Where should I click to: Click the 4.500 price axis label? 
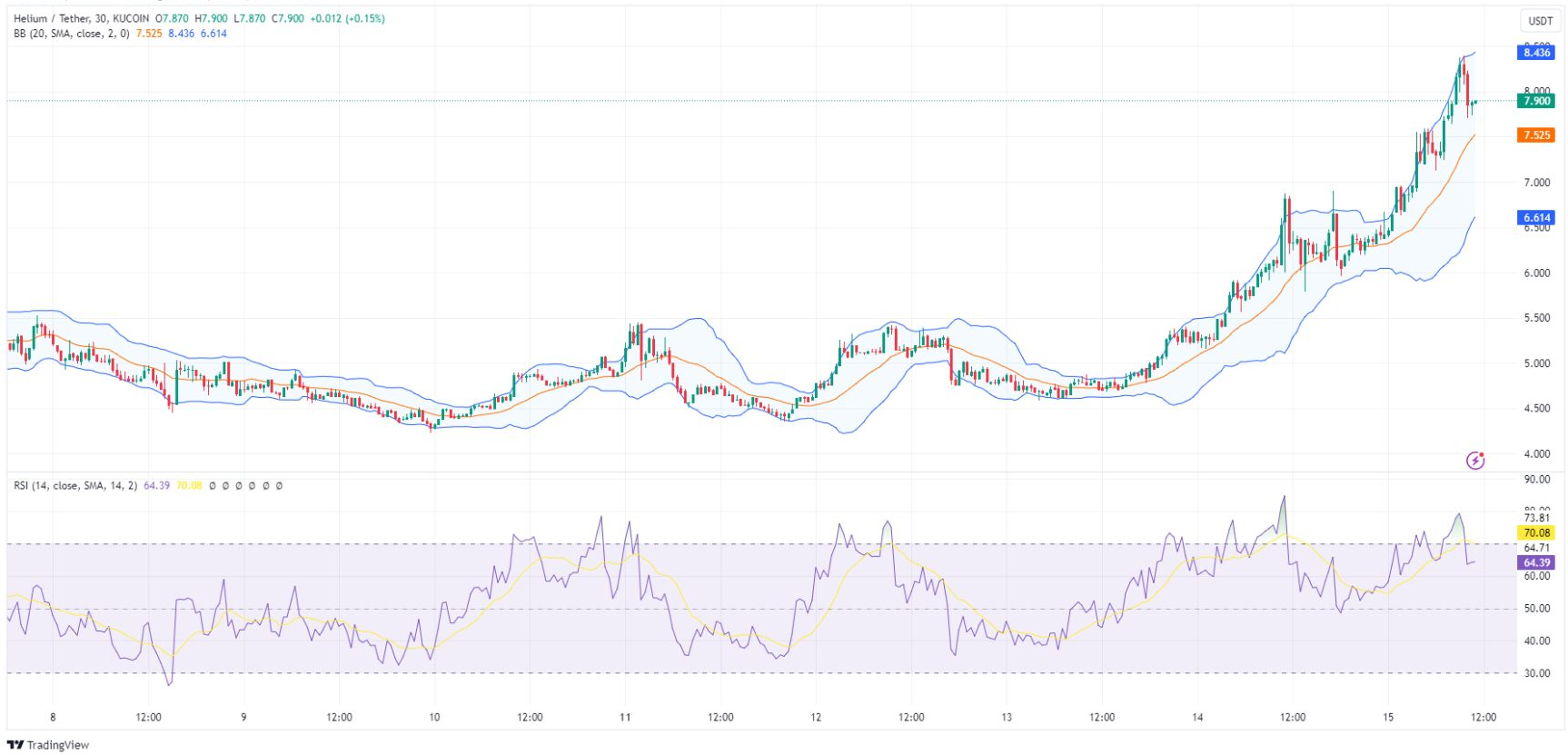(1537, 409)
